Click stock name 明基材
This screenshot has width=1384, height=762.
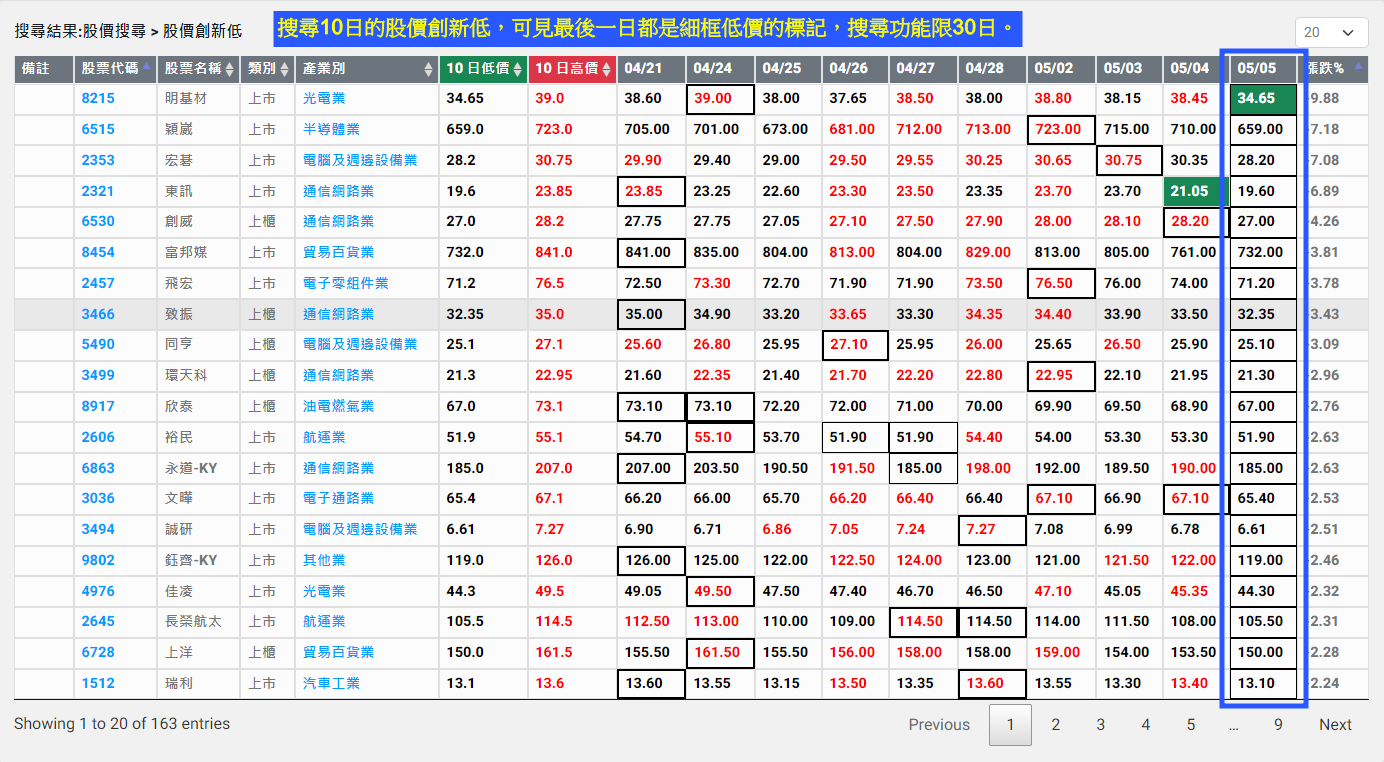186,99
